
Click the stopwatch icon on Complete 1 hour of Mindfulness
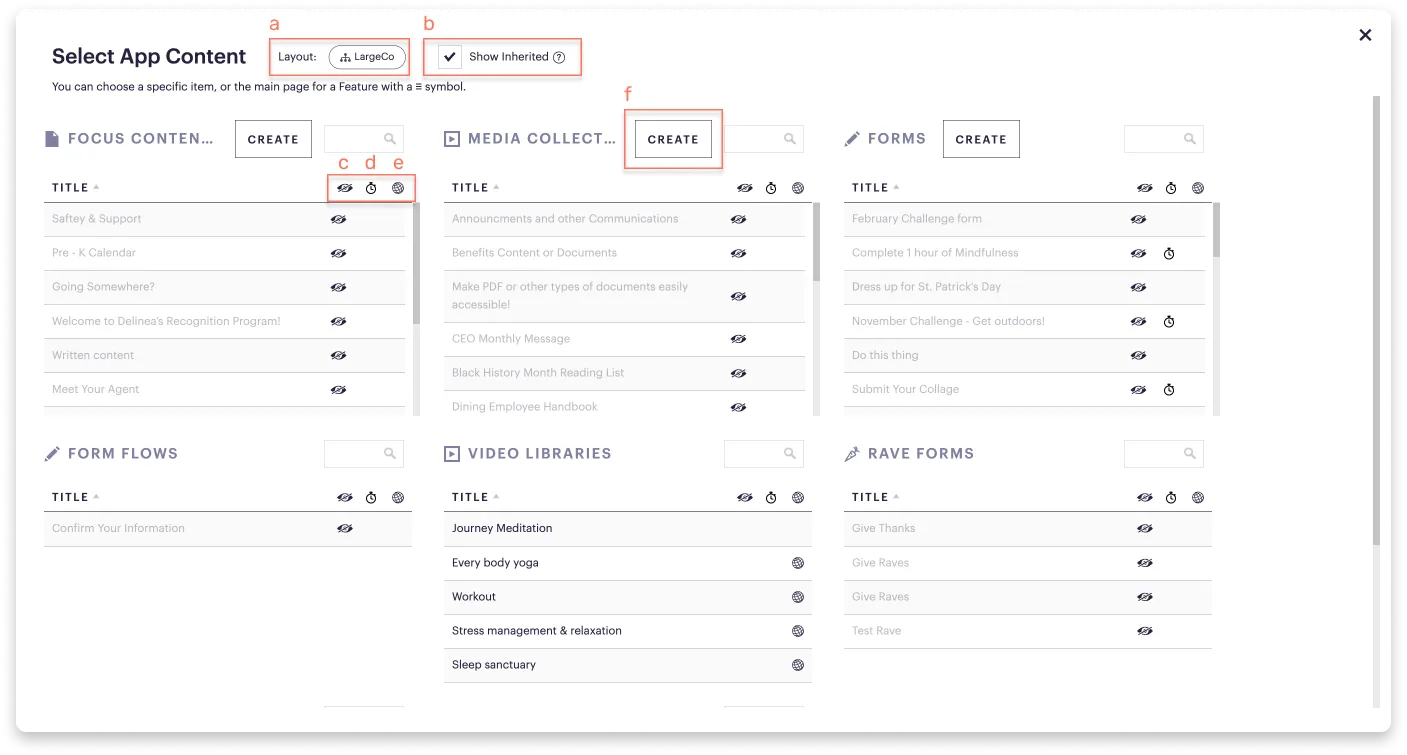1169,254
